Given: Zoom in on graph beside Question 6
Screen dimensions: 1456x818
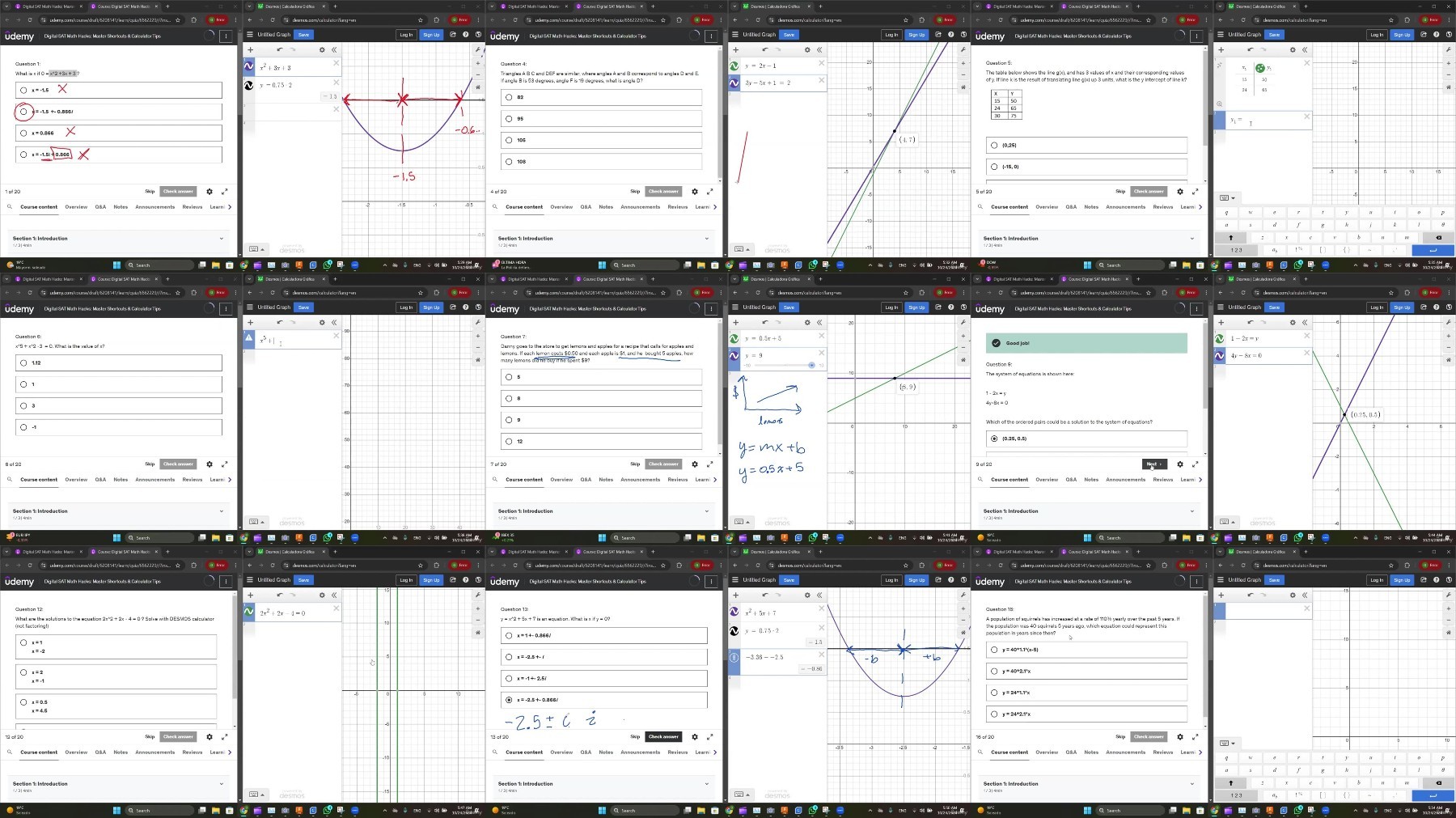Looking at the screenshot, I should tap(478, 336).
